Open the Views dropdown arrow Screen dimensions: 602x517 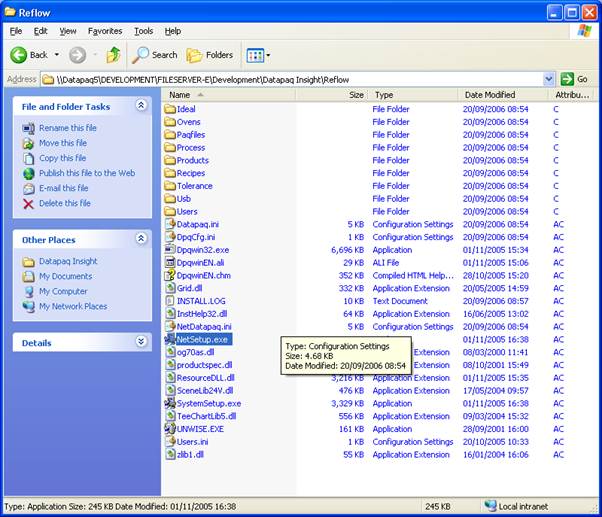pyautogui.click(x=268, y=55)
